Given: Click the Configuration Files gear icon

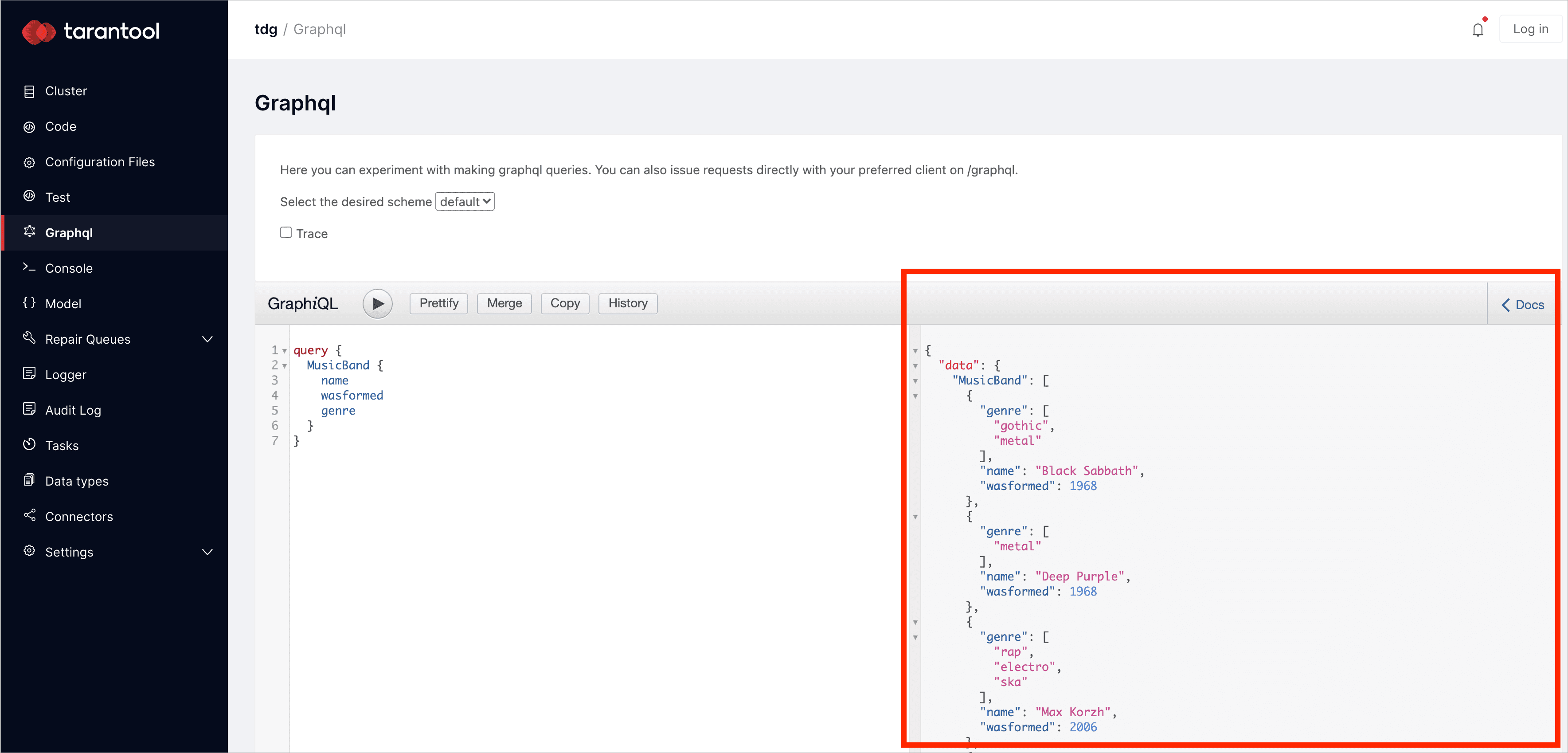Looking at the screenshot, I should click(x=29, y=162).
